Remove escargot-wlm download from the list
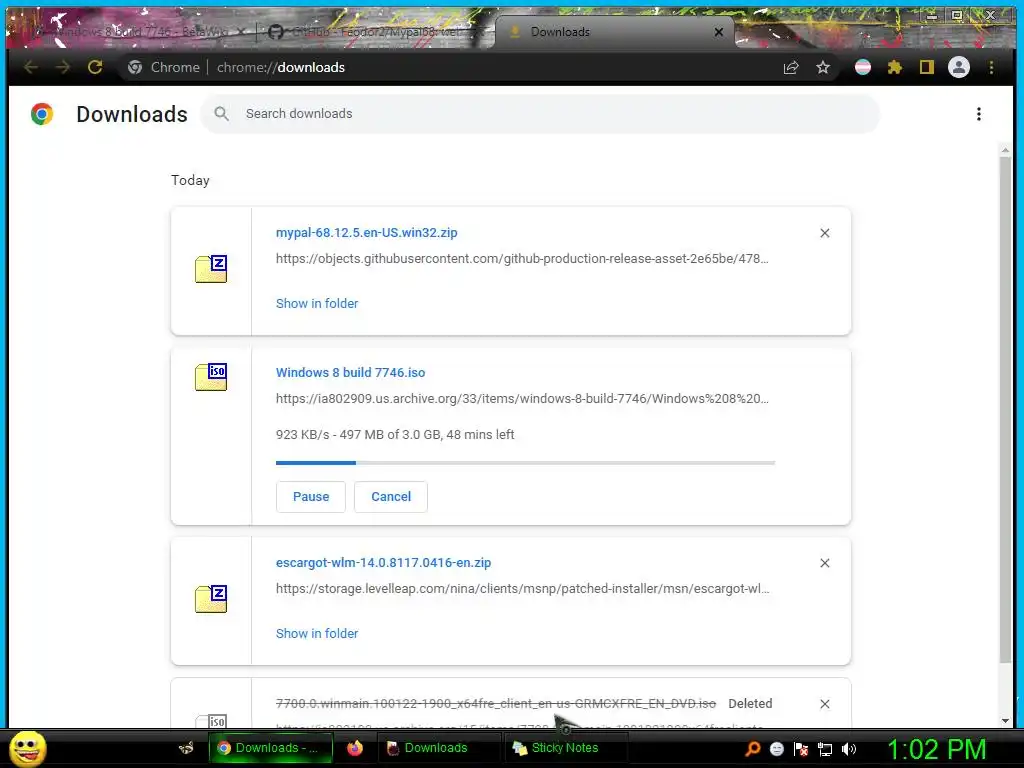Screen dimensions: 1024x768 825,563
